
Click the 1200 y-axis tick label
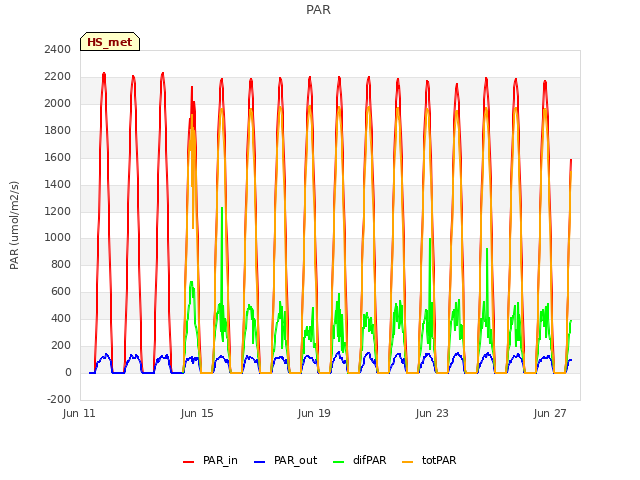click(x=58, y=211)
